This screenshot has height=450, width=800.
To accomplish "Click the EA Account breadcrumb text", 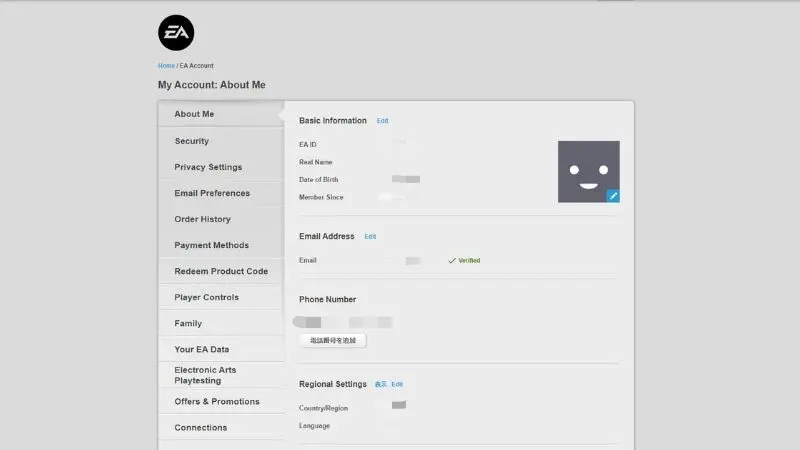I will [196, 66].
